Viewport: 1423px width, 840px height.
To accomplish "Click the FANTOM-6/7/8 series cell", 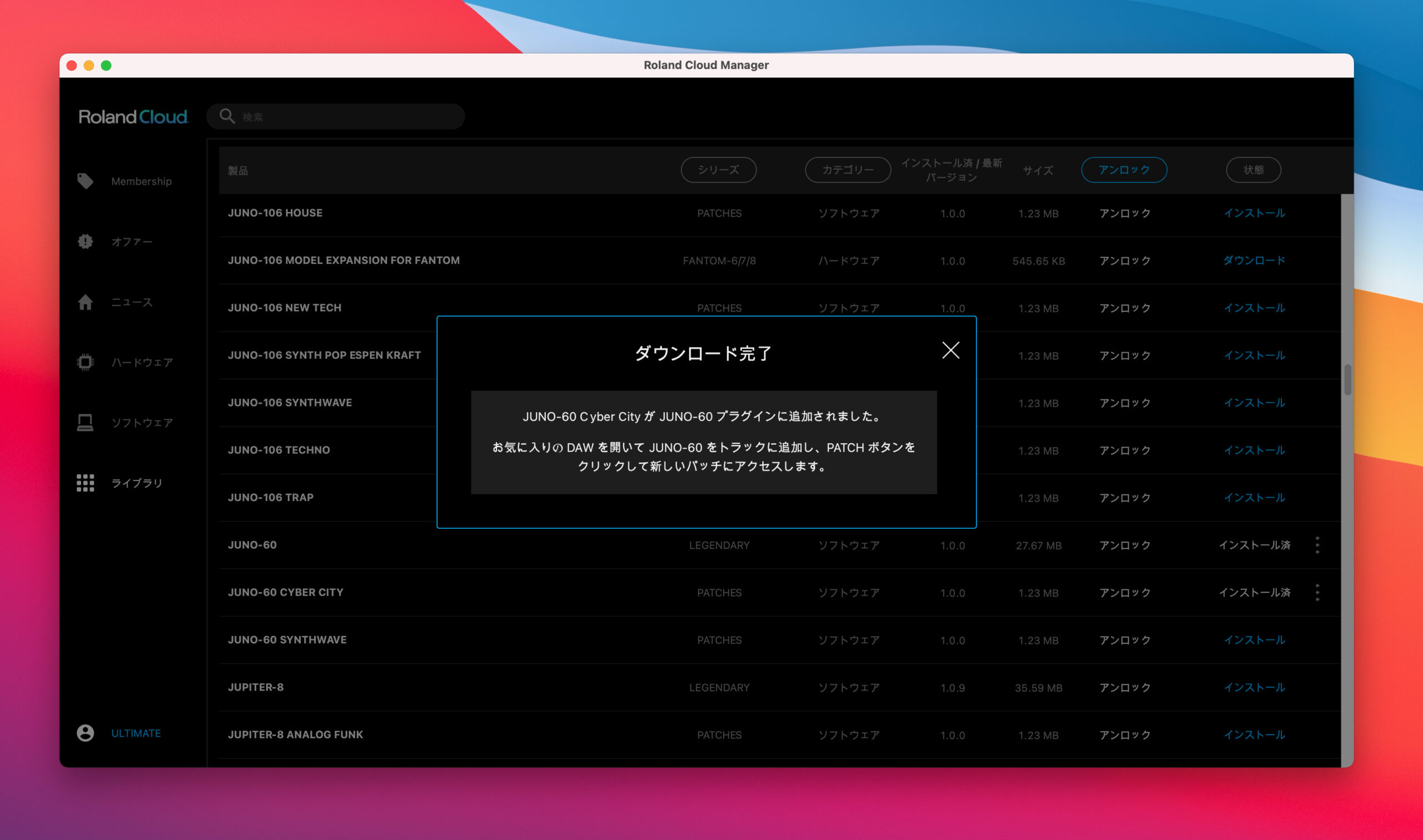I will click(719, 261).
